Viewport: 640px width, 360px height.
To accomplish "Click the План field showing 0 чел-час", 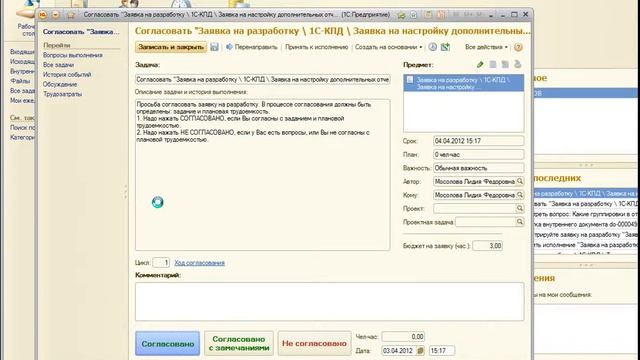I will pyautogui.click(x=478, y=154).
